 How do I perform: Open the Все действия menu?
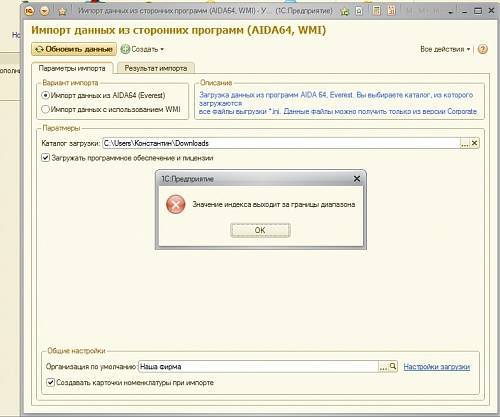pos(445,49)
